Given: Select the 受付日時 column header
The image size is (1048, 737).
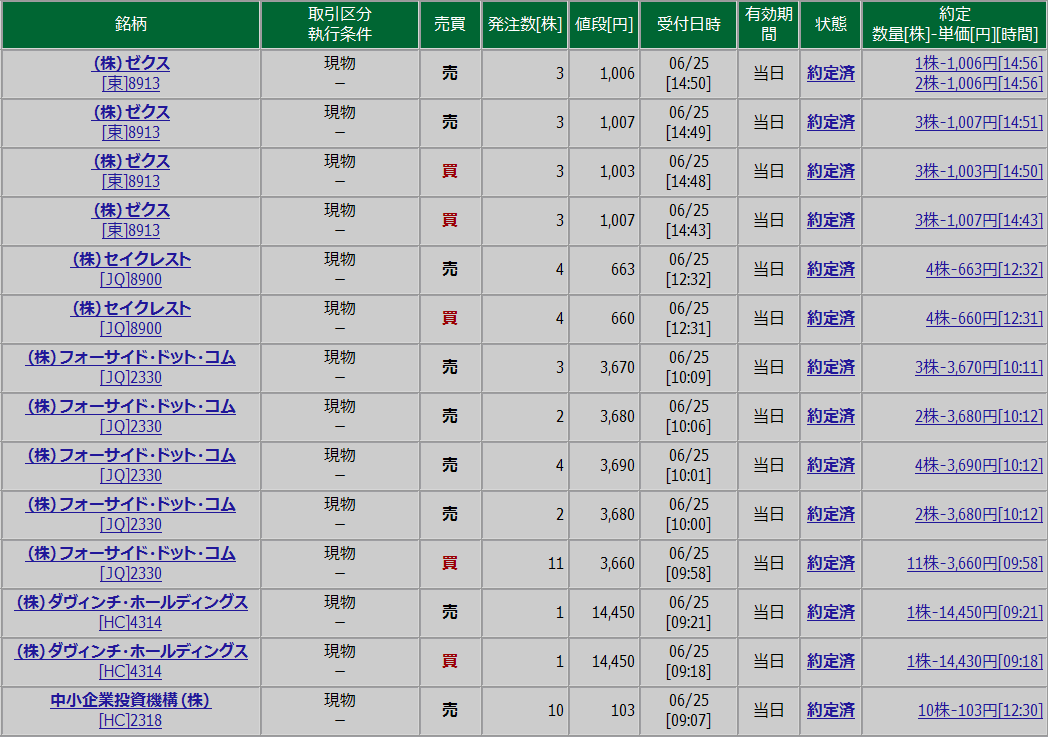Looking at the screenshot, I should coord(688,25).
